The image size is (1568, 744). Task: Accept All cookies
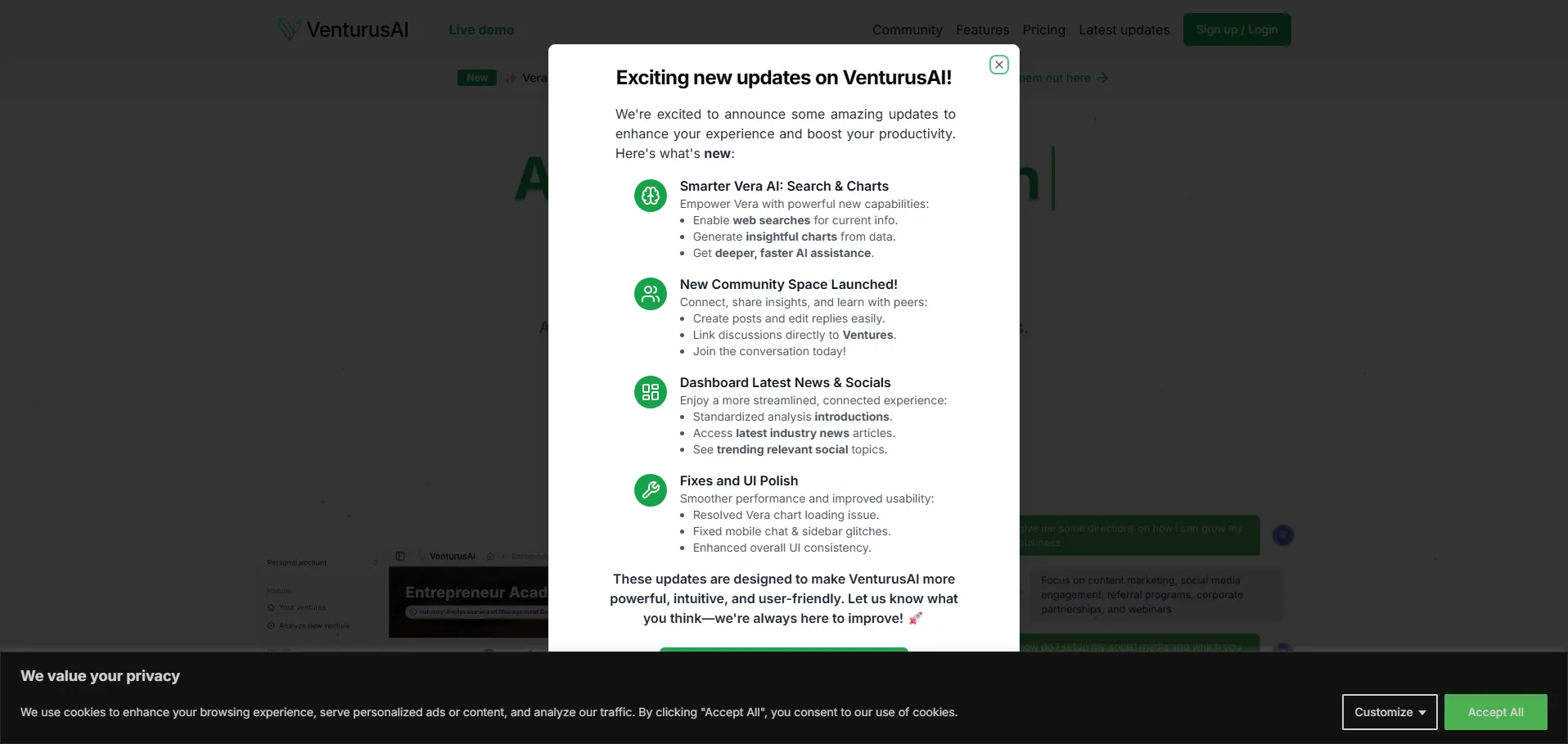1495,712
